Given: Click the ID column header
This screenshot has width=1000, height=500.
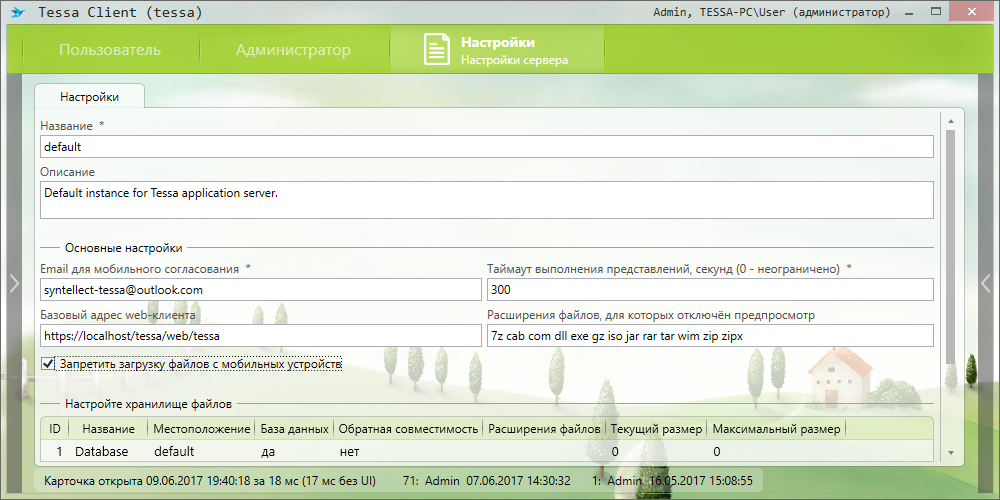Looking at the screenshot, I should [x=55, y=429].
